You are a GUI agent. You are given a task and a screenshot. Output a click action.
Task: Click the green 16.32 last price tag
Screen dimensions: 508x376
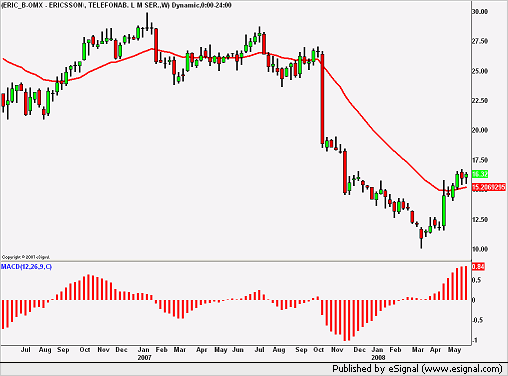coord(480,174)
